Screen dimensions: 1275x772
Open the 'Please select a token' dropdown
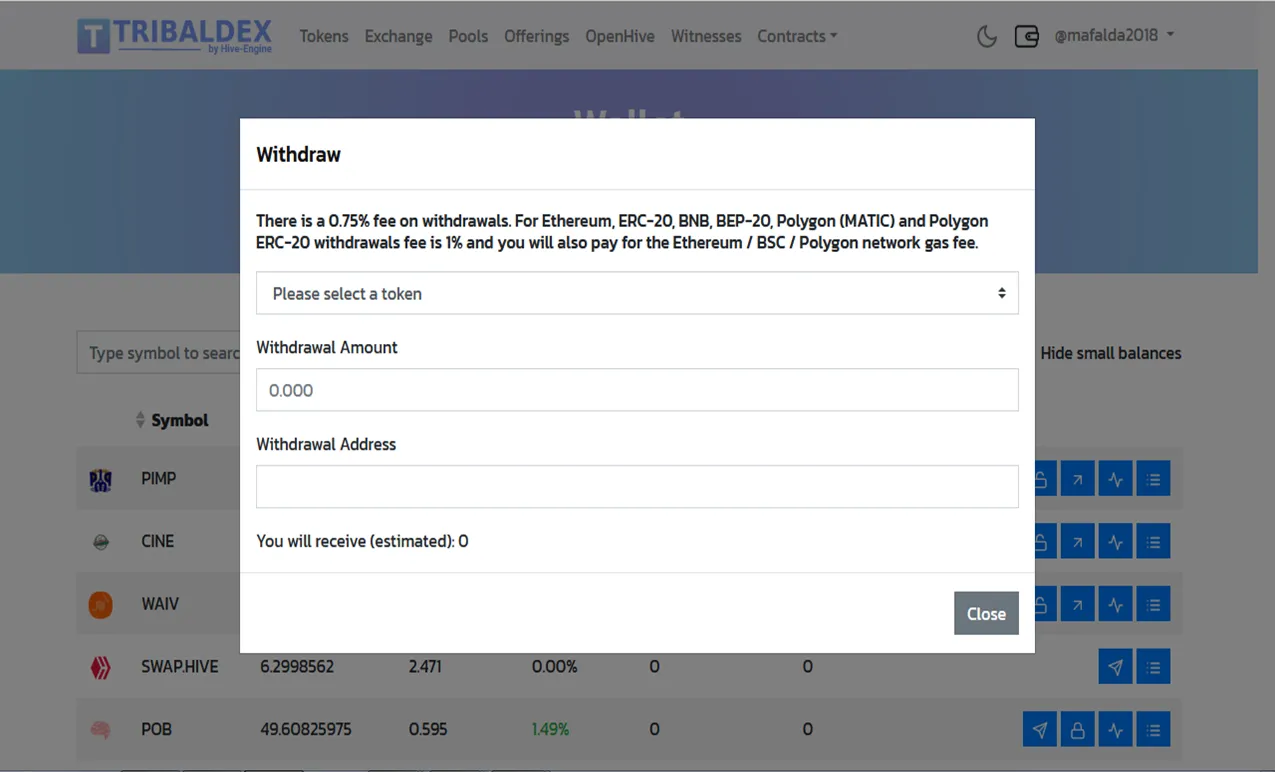tap(637, 293)
